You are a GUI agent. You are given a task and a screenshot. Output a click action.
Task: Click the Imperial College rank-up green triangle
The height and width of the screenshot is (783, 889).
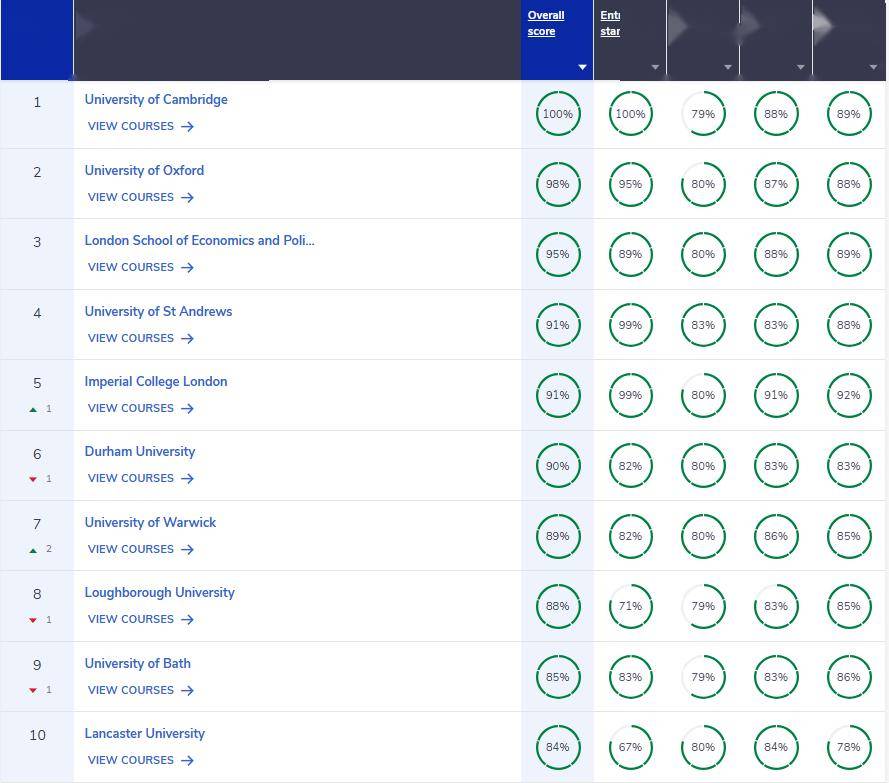33,409
